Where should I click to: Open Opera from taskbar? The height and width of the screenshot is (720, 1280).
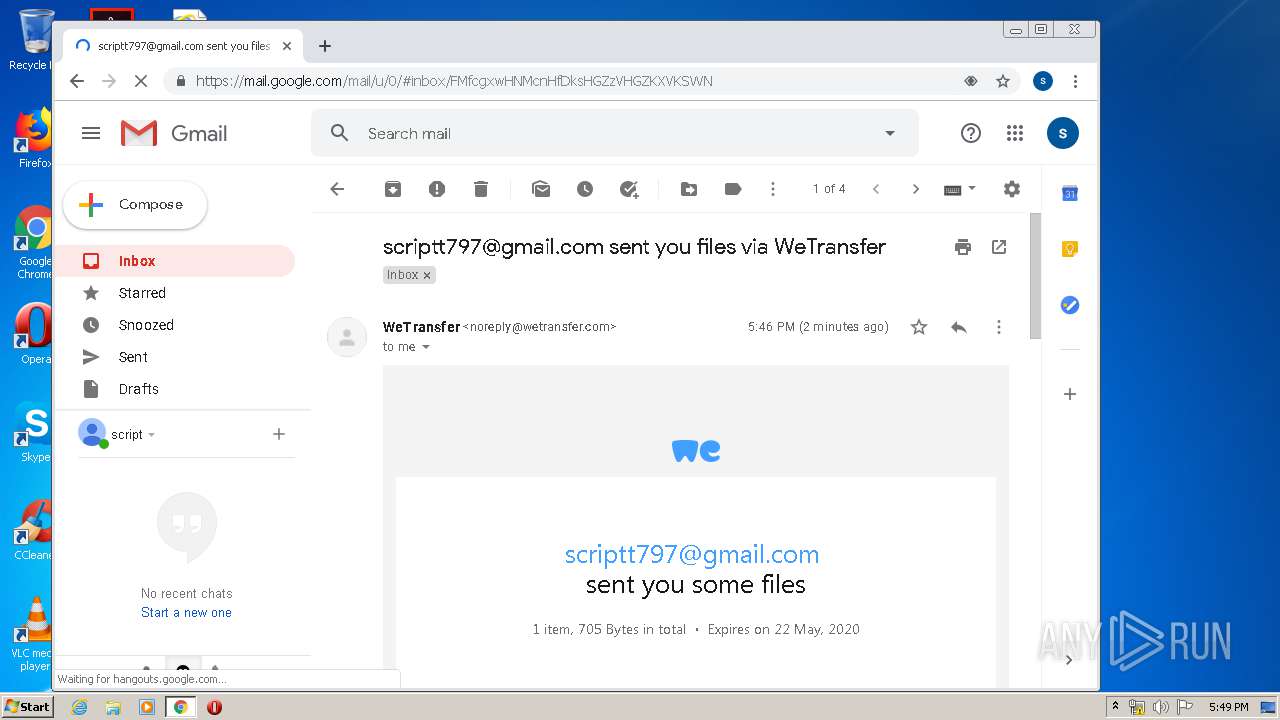click(x=214, y=707)
